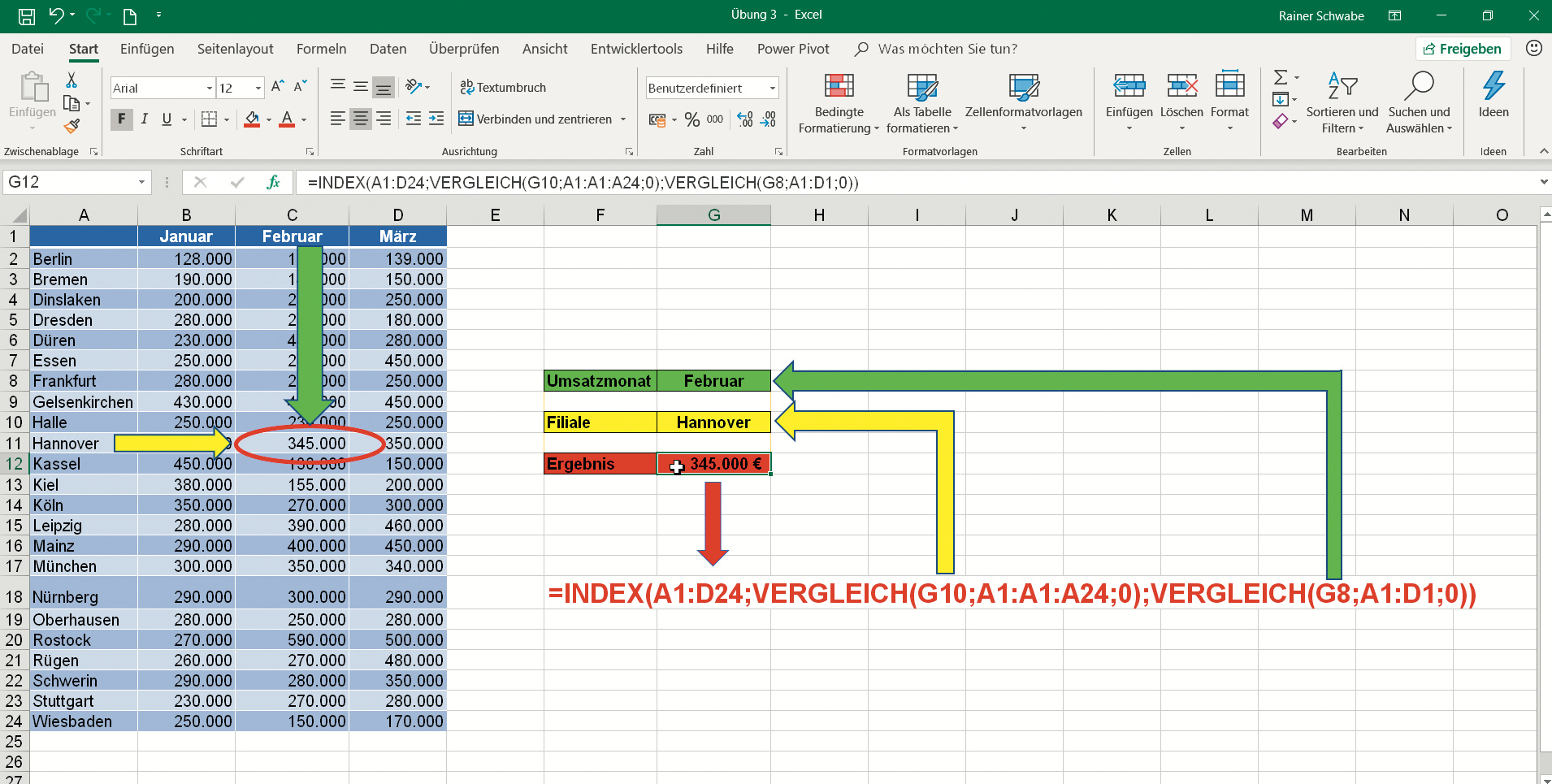1552x784 pixels.
Task: Open the font name dropdown Arial
Action: tap(210, 88)
